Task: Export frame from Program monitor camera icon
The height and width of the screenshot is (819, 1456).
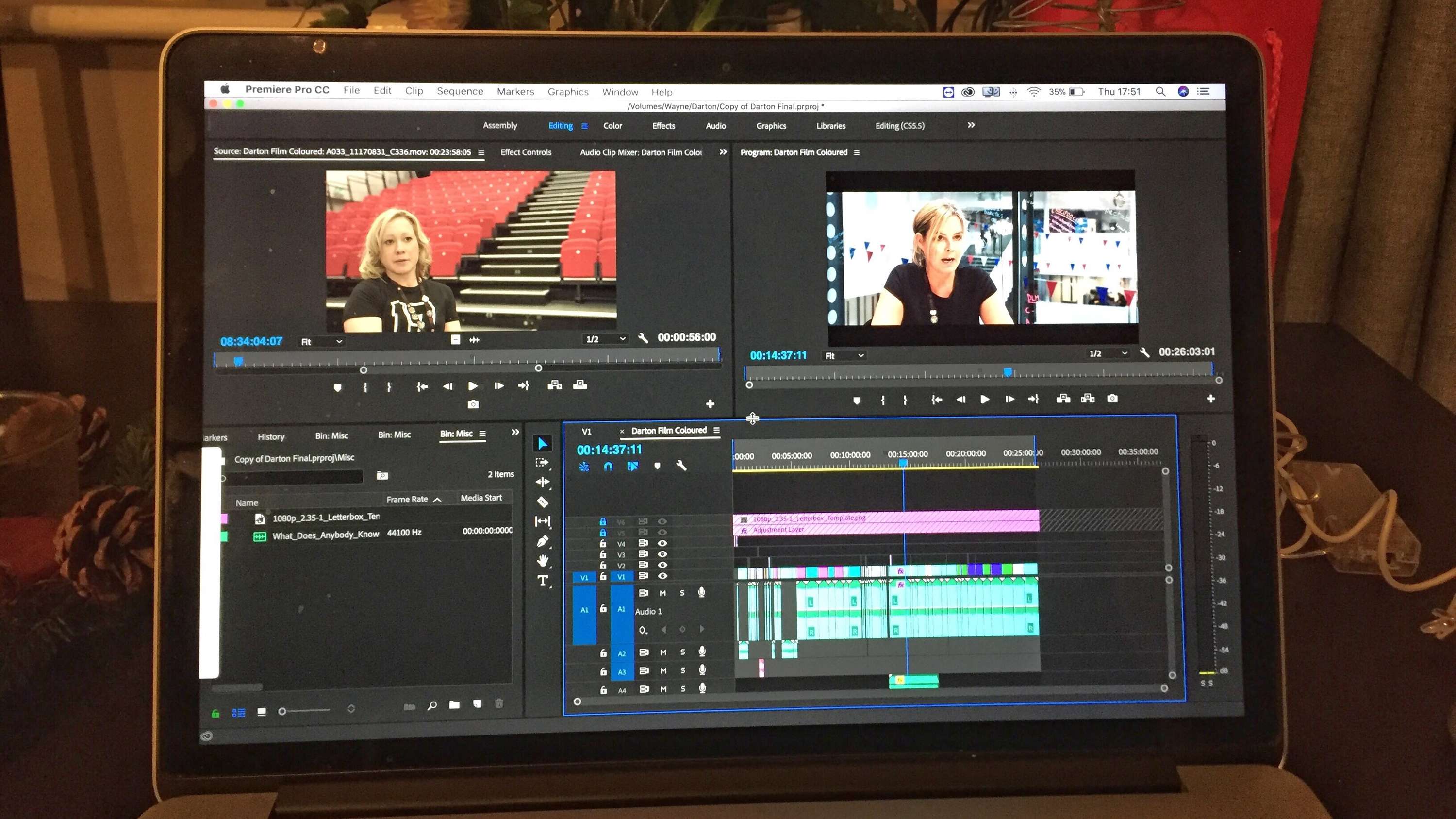Action: (1112, 399)
